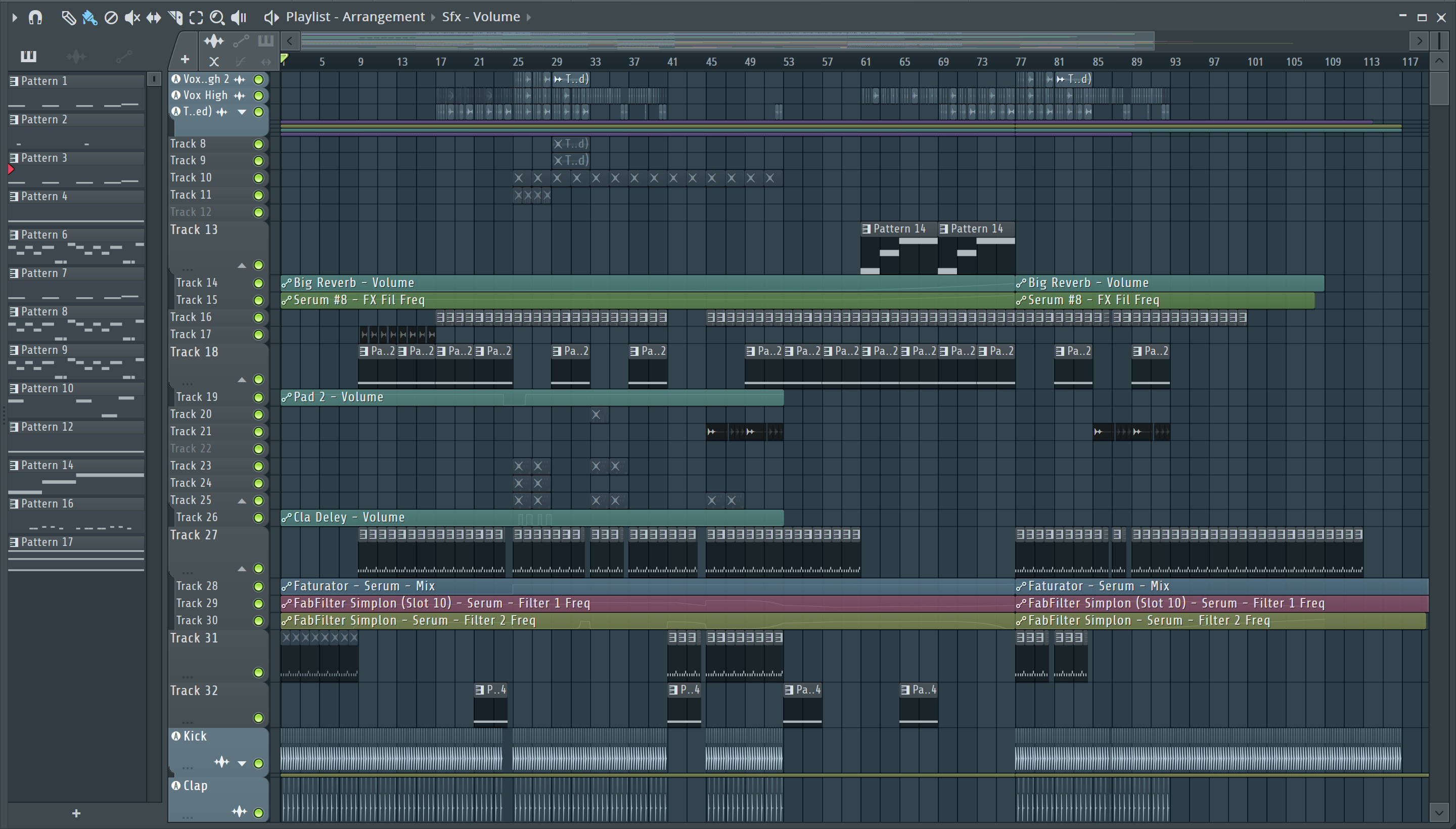Viewport: 1456px width, 829px height.
Task: Toggle mute on Track 20
Action: tap(258, 415)
